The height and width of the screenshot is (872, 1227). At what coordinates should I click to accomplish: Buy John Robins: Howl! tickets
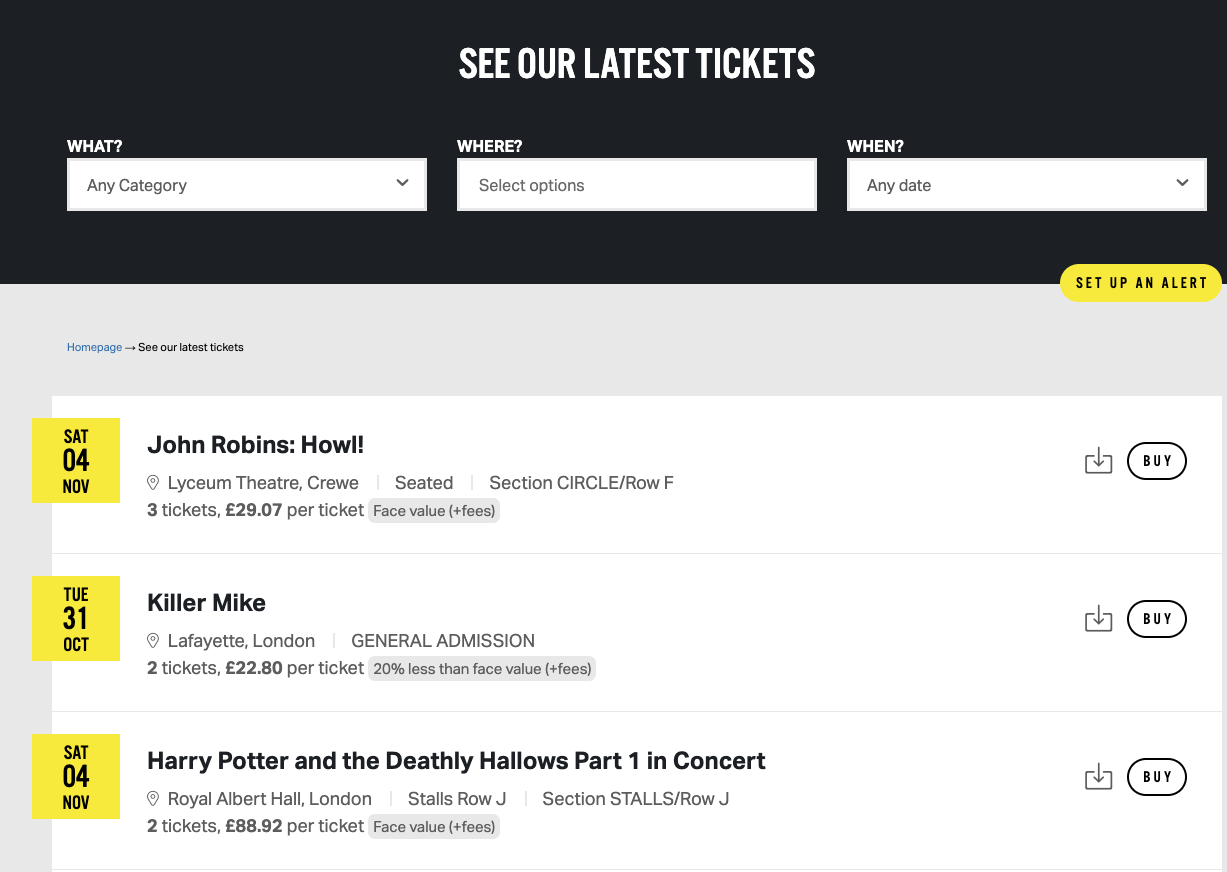(1157, 461)
